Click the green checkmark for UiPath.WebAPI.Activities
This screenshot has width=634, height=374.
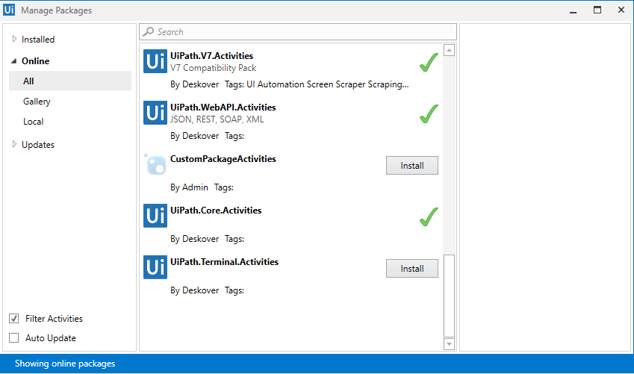[429, 114]
